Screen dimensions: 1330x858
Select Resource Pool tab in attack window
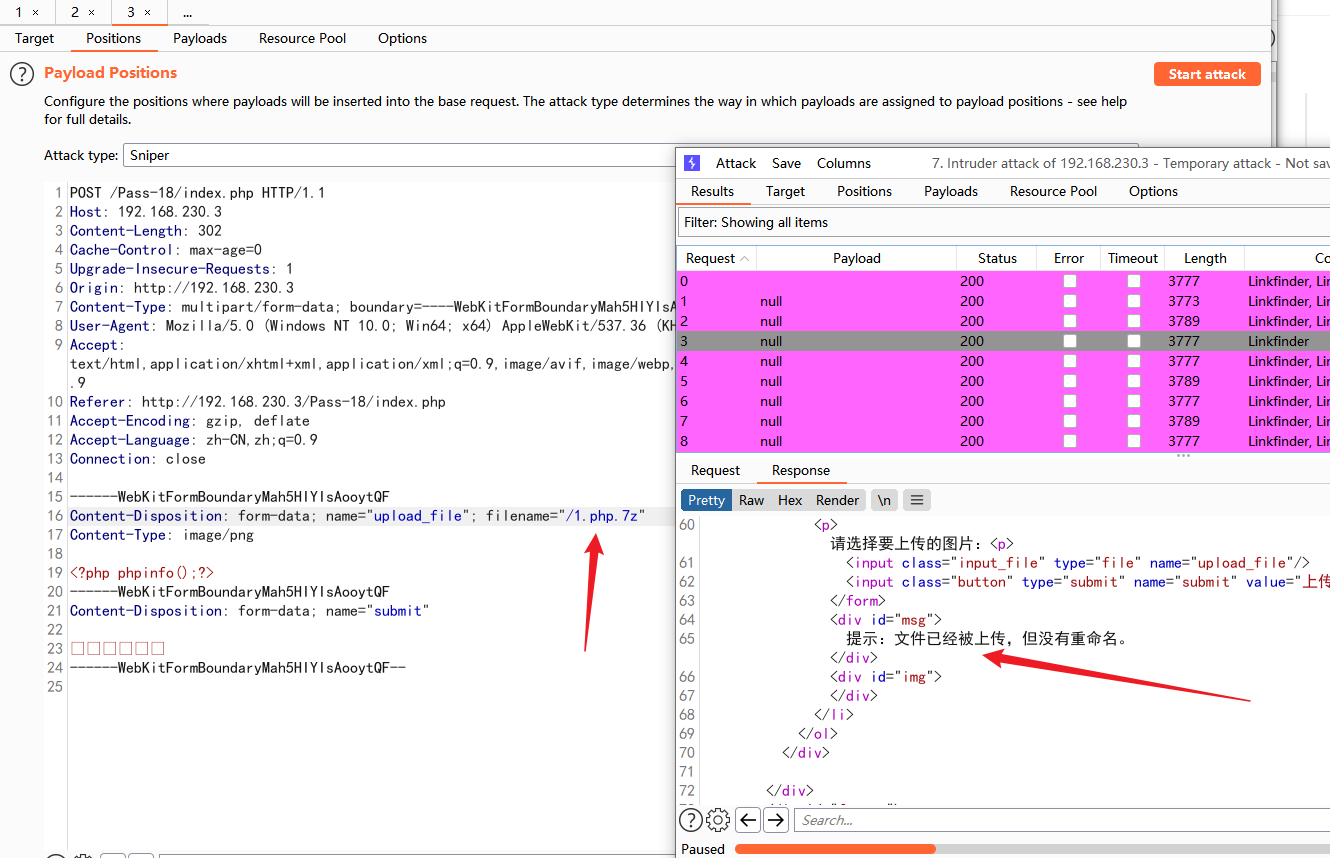pyautogui.click(x=1053, y=191)
